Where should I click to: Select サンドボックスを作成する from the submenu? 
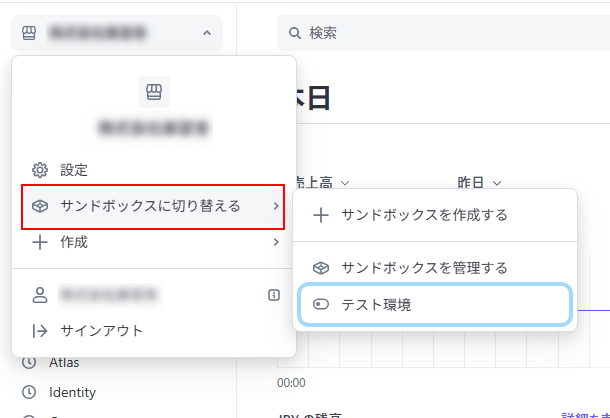pyautogui.click(x=424, y=215)
